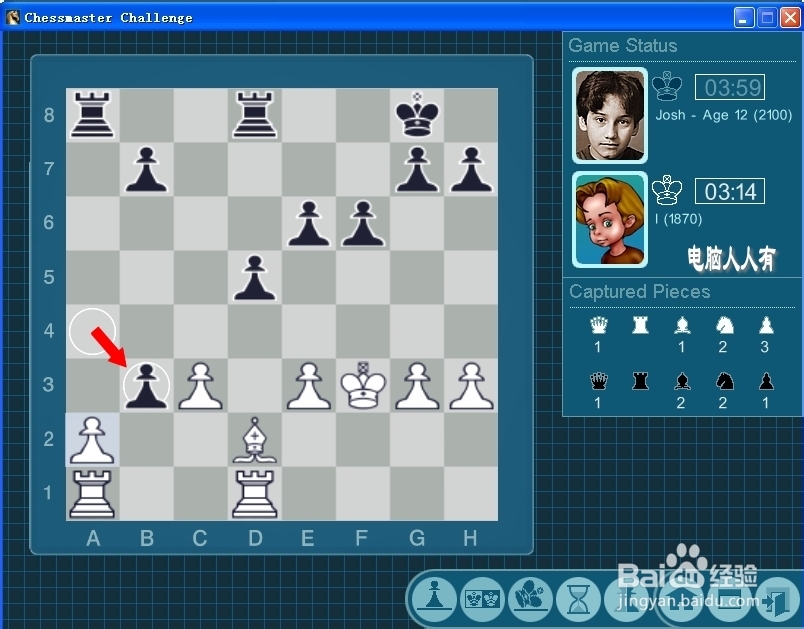Minimize the Chessmaster Challenge window
Viewport: 804px width, 629px height.
(x=743, y=18)
